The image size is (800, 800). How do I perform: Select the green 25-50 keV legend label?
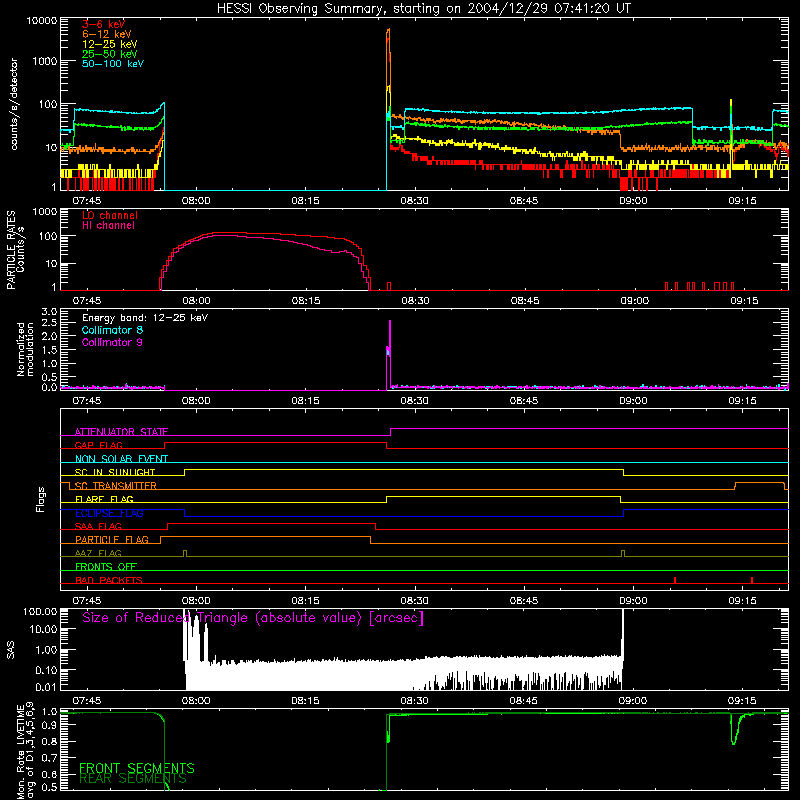tap(110, 54)
